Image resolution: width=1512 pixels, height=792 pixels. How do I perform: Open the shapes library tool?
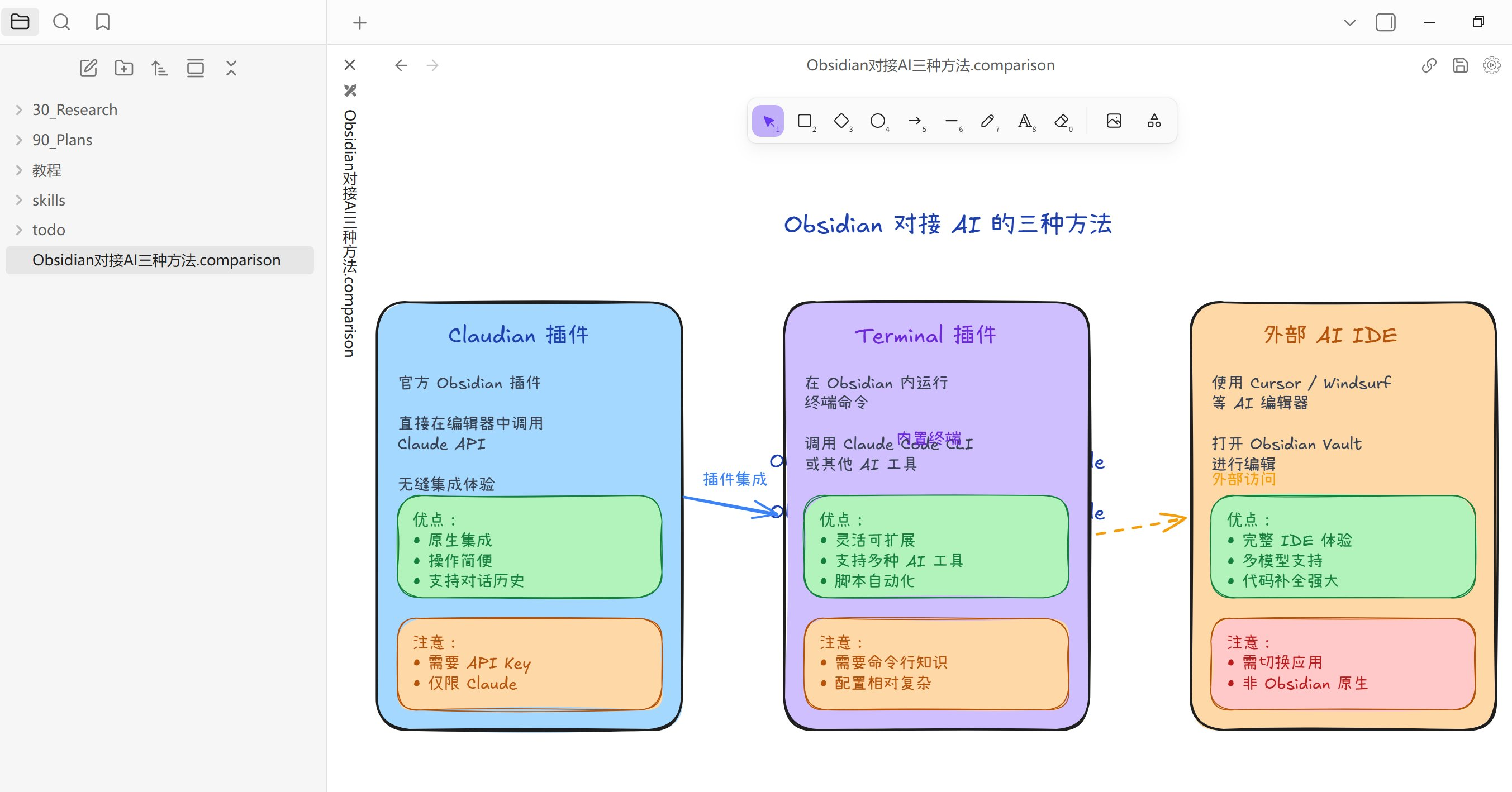point(1153,121)
